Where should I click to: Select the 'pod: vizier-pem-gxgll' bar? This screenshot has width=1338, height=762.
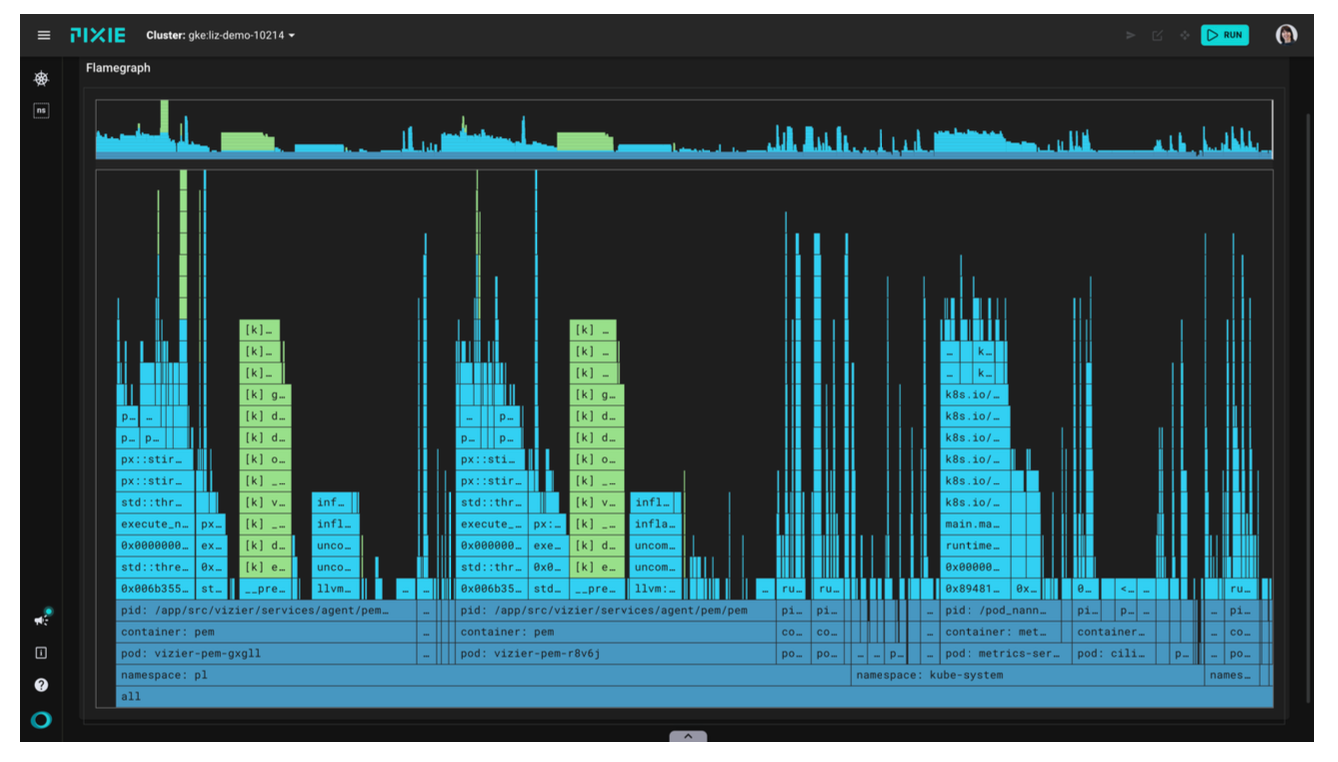tap(267, 654)
